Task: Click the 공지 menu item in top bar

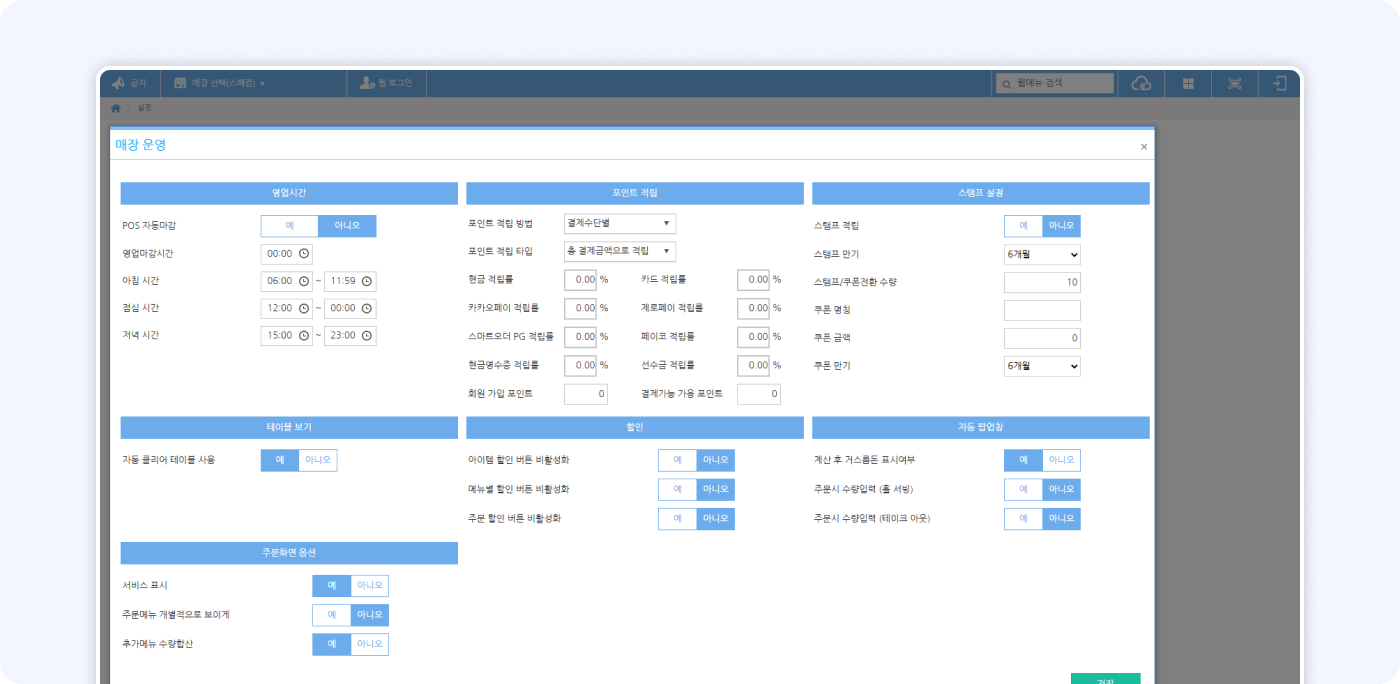Action: click(129, 84)
